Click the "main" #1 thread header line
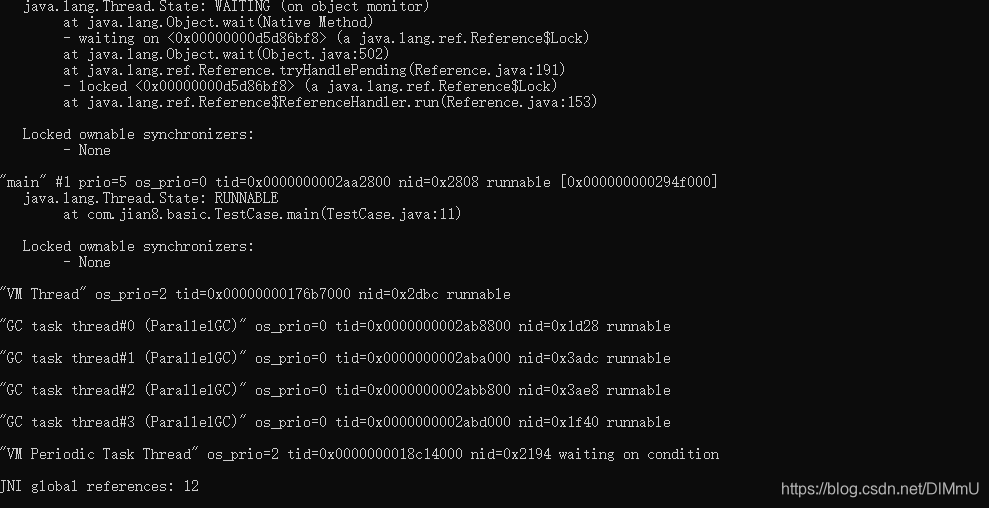 (359, 182)
